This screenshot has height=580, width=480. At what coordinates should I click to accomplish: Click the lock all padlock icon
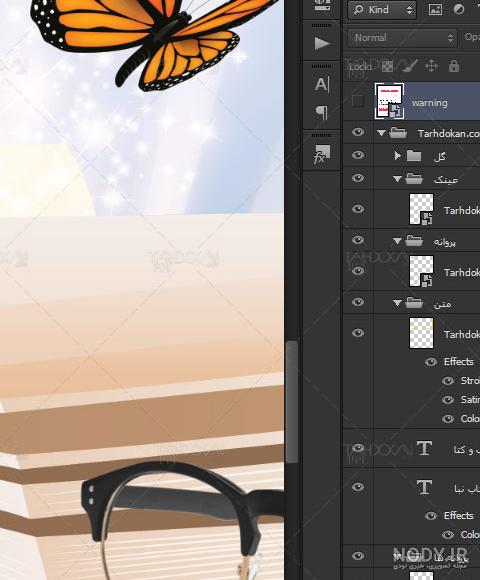(x=454, y=66)
